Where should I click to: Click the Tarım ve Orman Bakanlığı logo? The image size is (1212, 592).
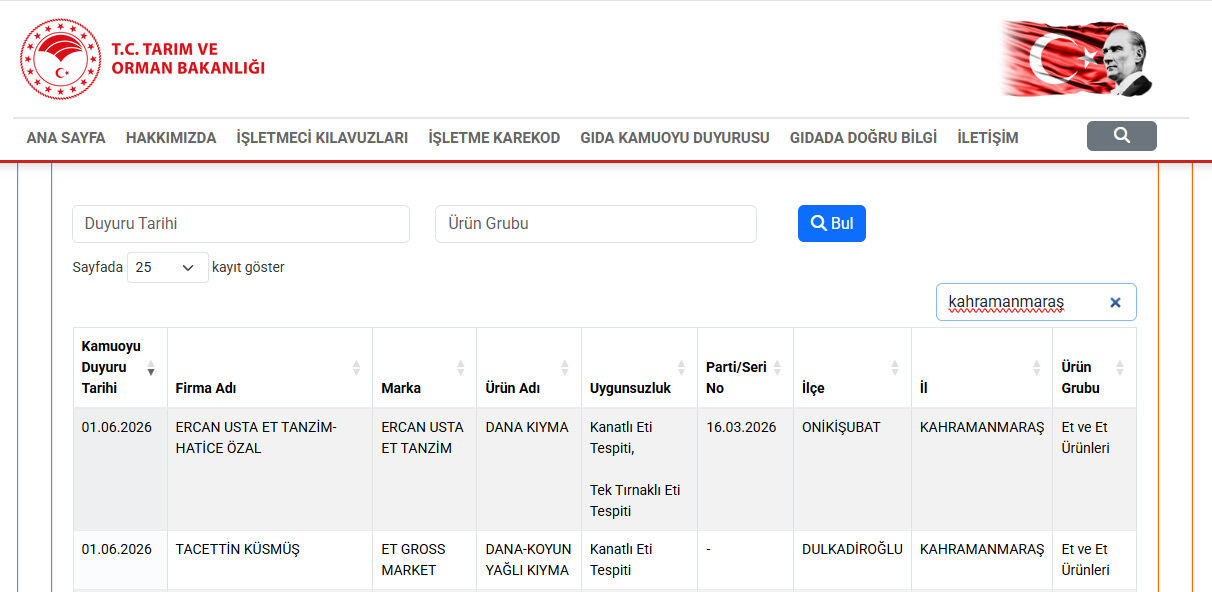[x=61, y=59]
